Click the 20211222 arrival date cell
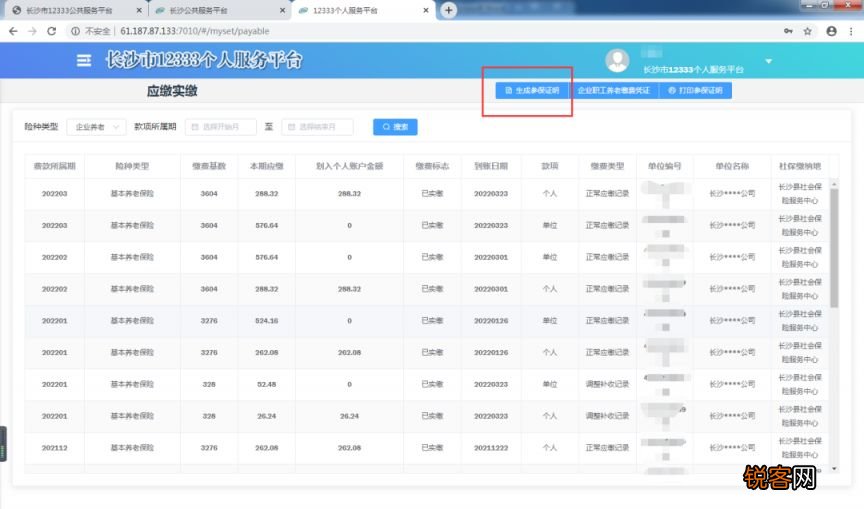The width and height of the screenshot is (864, 509). coord(491,448)
